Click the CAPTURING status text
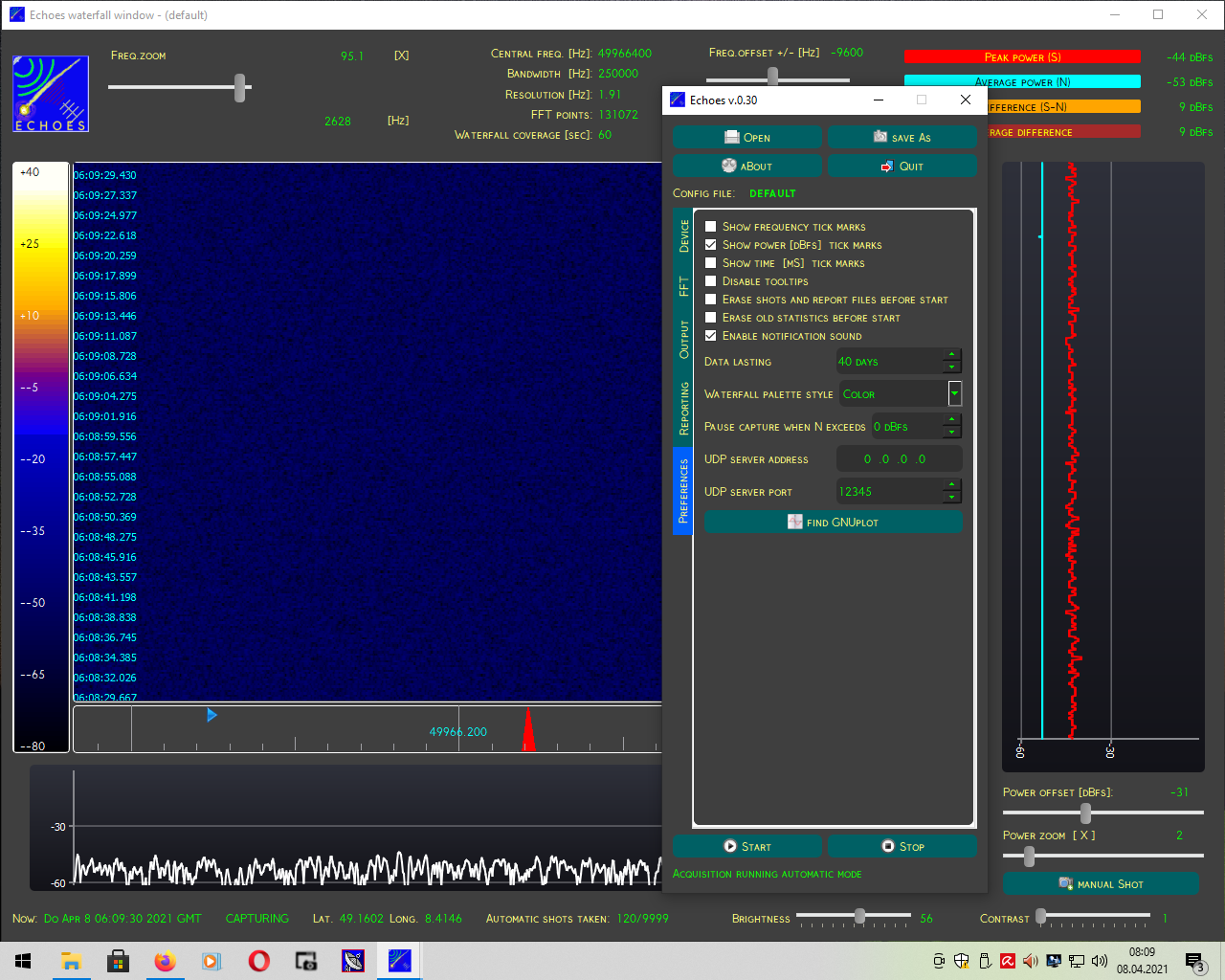 click(256, 919)
